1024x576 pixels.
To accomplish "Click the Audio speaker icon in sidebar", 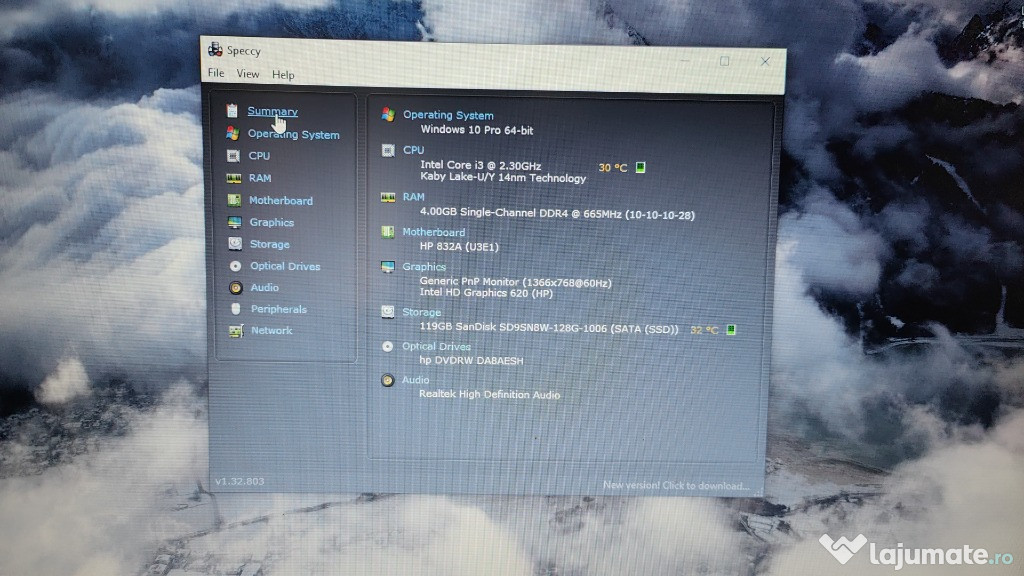I will (234, 288).
